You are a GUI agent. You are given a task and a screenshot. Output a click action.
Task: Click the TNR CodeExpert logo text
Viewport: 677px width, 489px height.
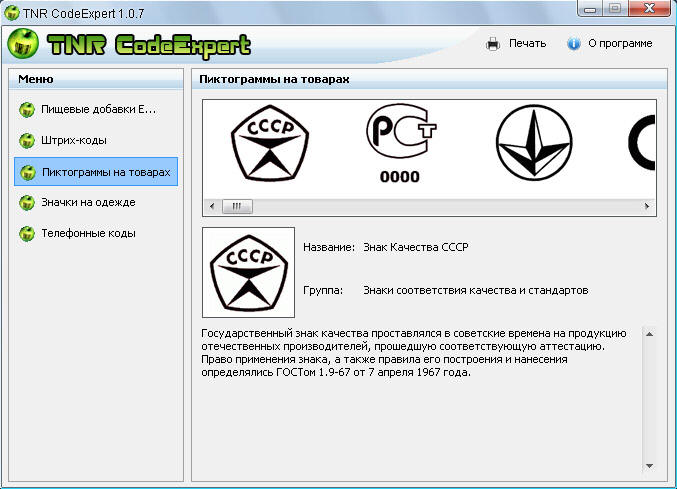click(x=149, y=46)
